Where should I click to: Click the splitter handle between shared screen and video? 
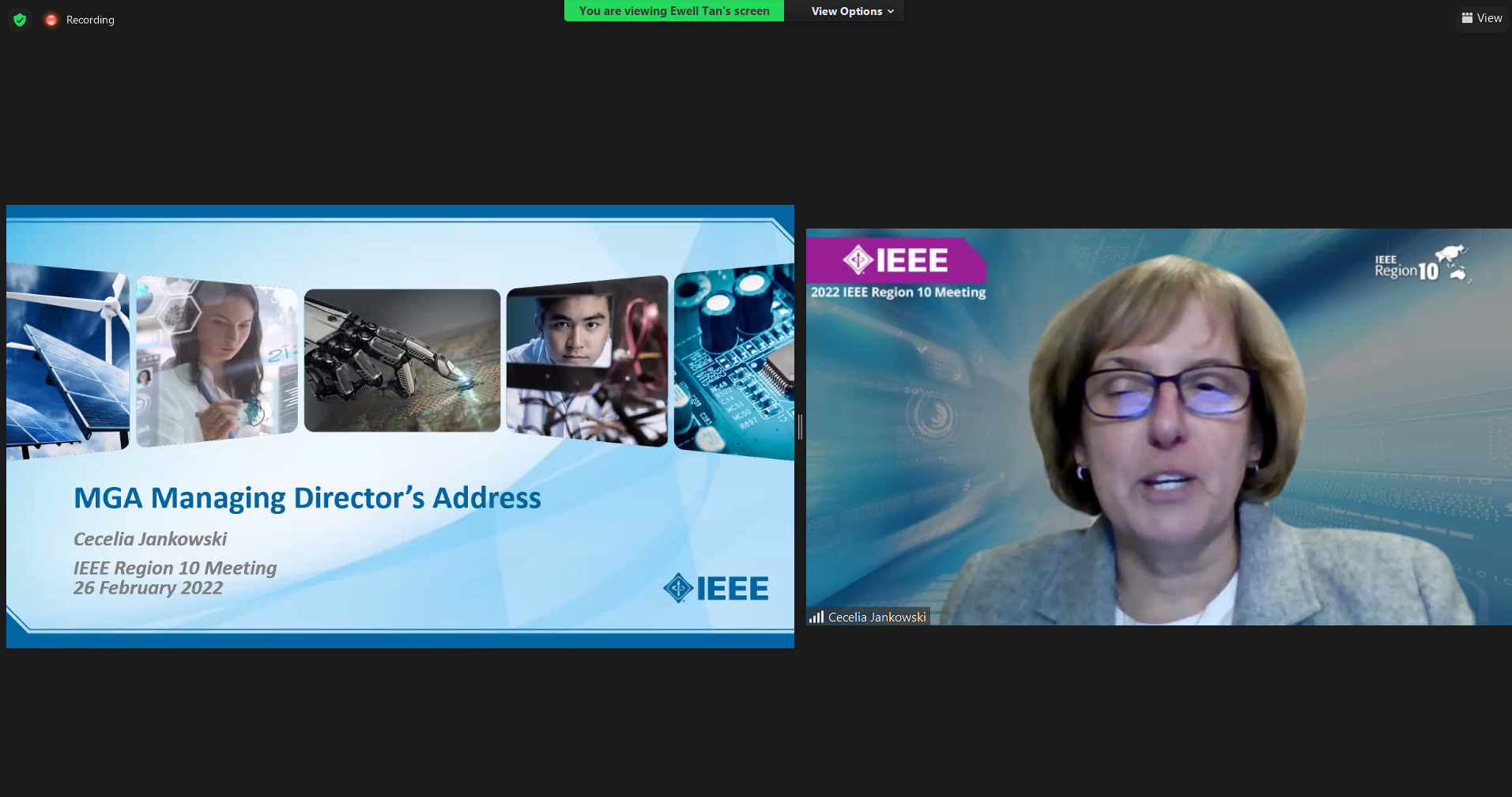coord(800,427)
